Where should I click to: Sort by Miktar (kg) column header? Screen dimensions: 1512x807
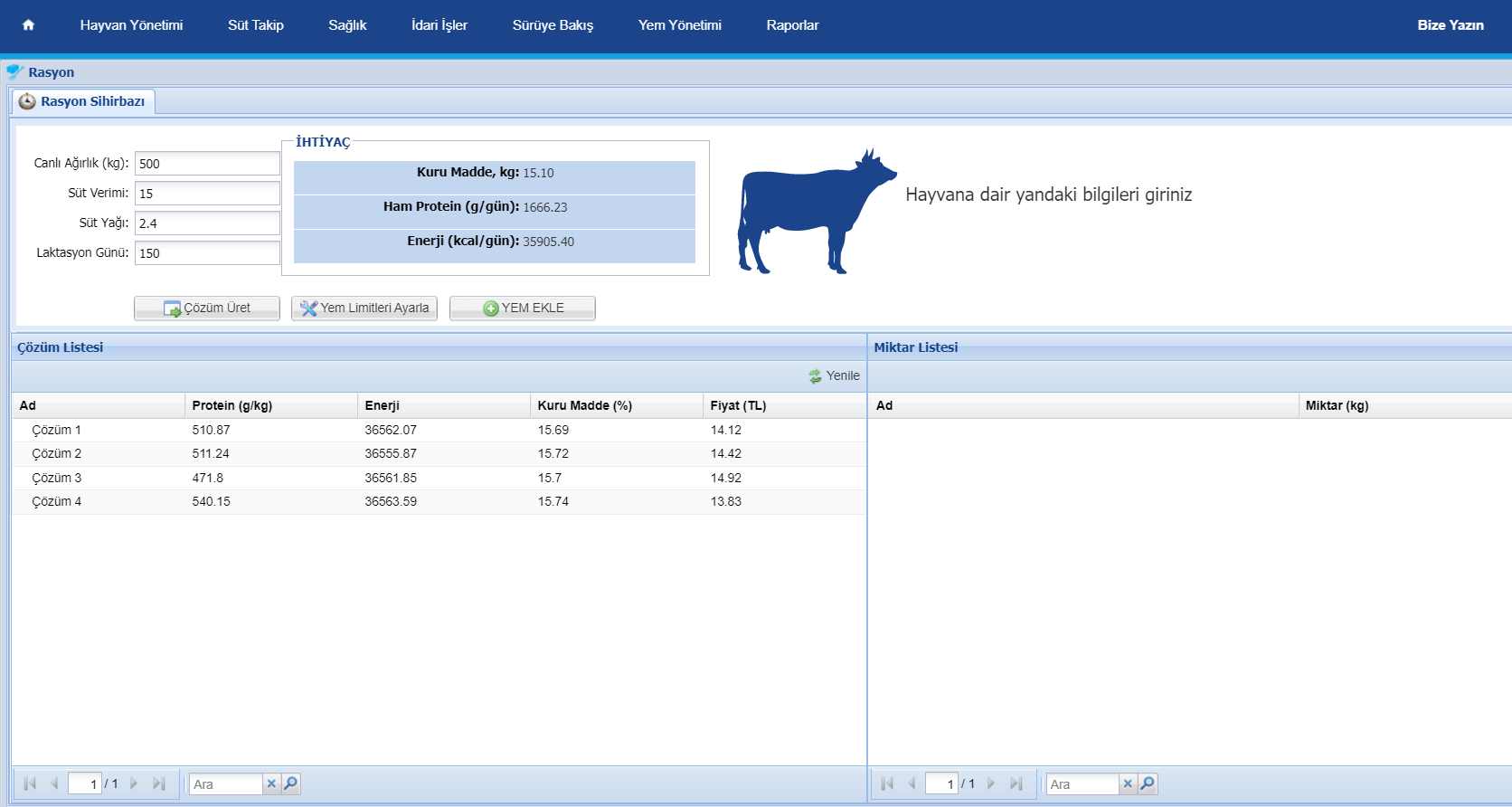pos(1405,405)
